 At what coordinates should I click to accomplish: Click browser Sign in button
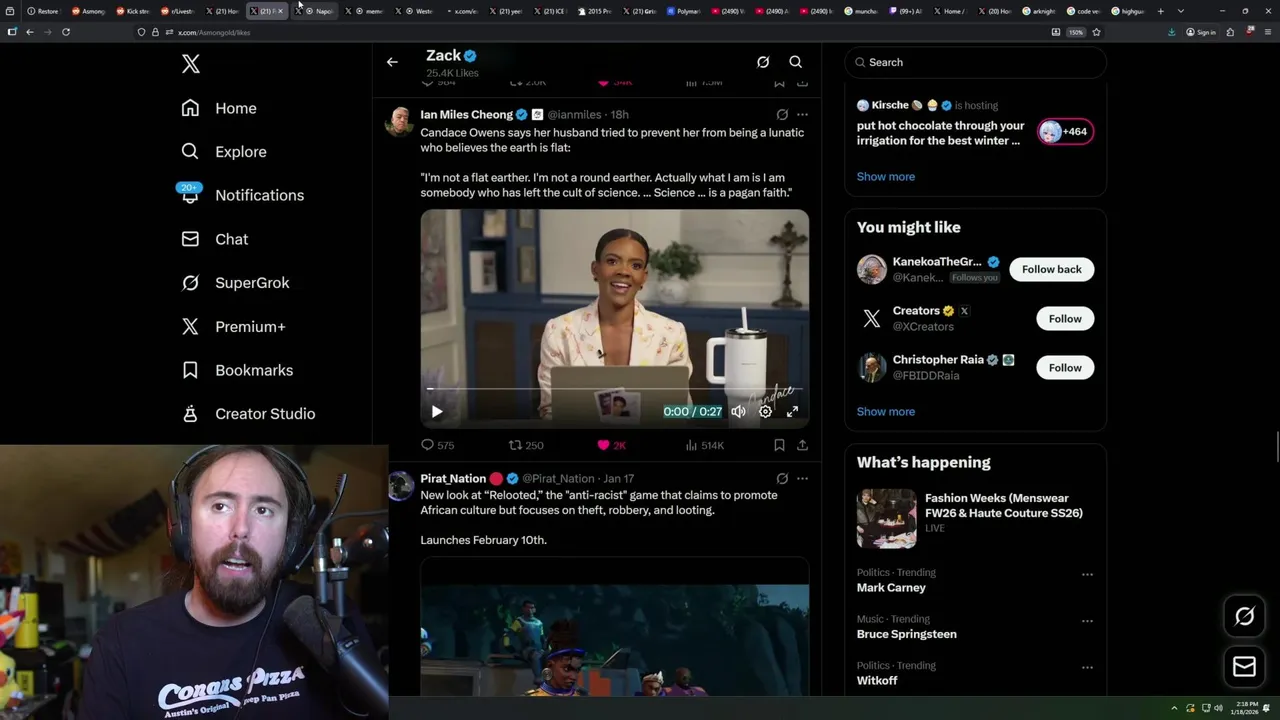[x=1201, y=32]
